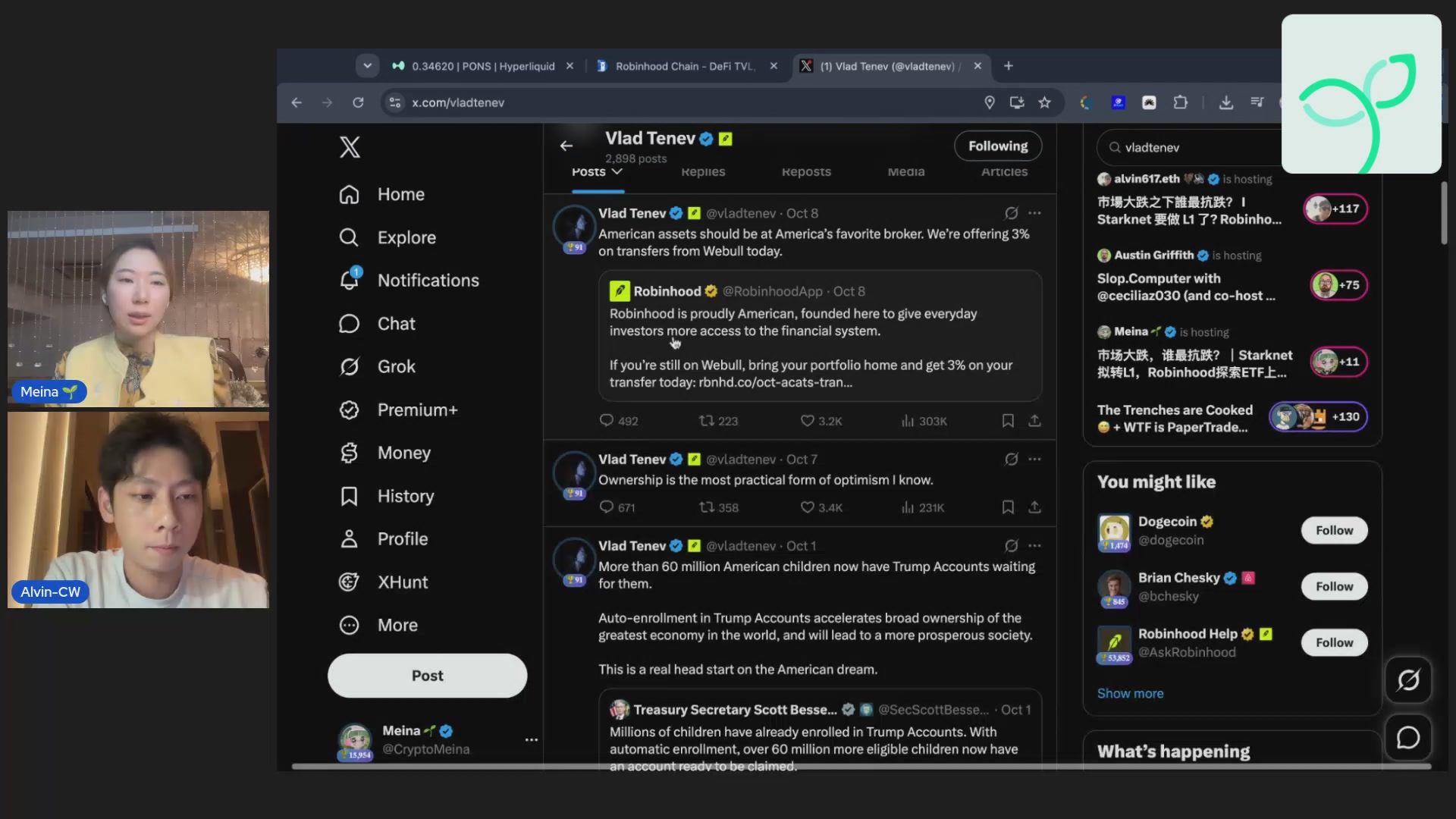Like the Oct 8 post with 3.2K likes
This screenshot has height=819, width=1456.
click(821, 421)
